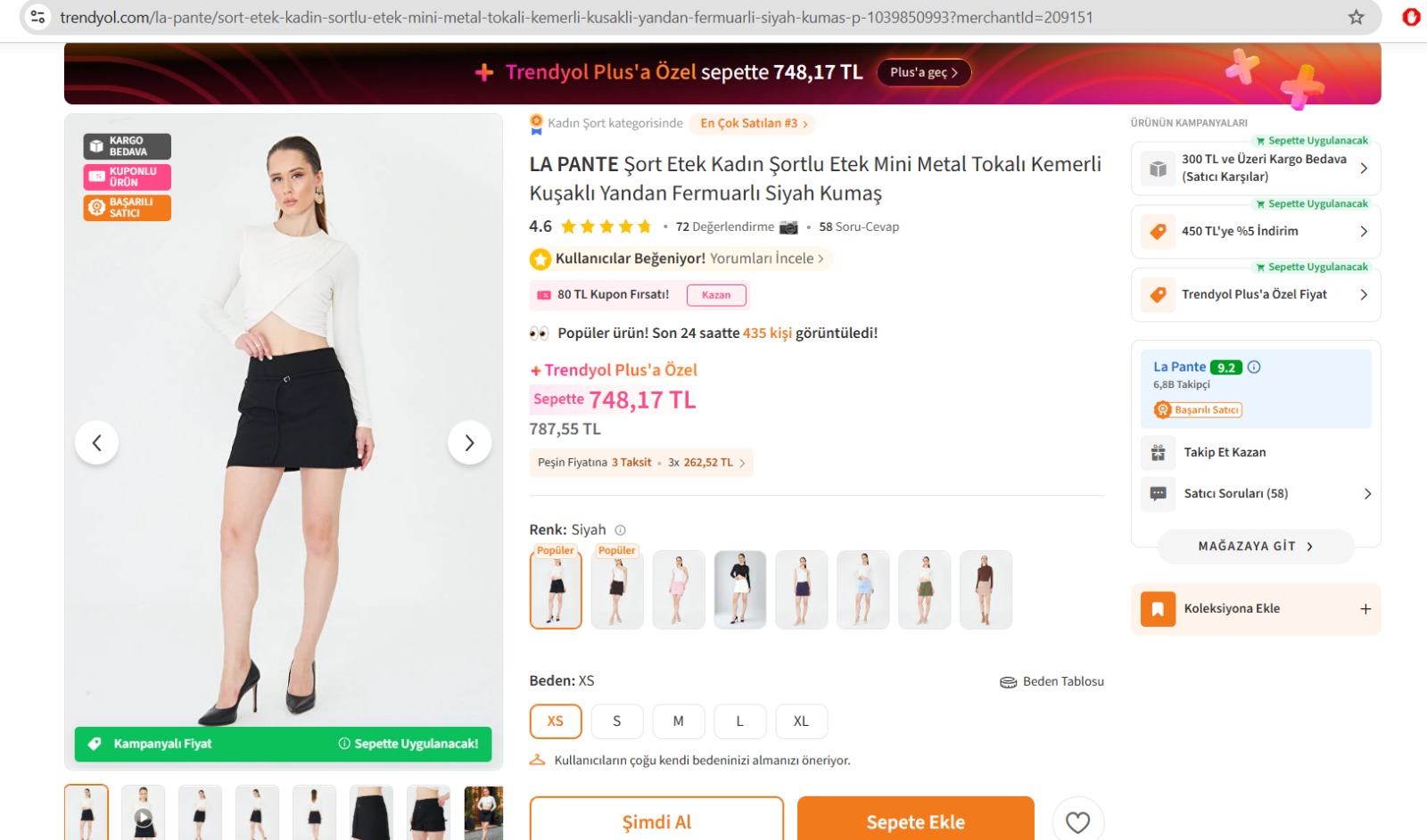Open installment options 3x 262,52 TL
This screenshot has height=840, width=1427.
click(641, 463)
